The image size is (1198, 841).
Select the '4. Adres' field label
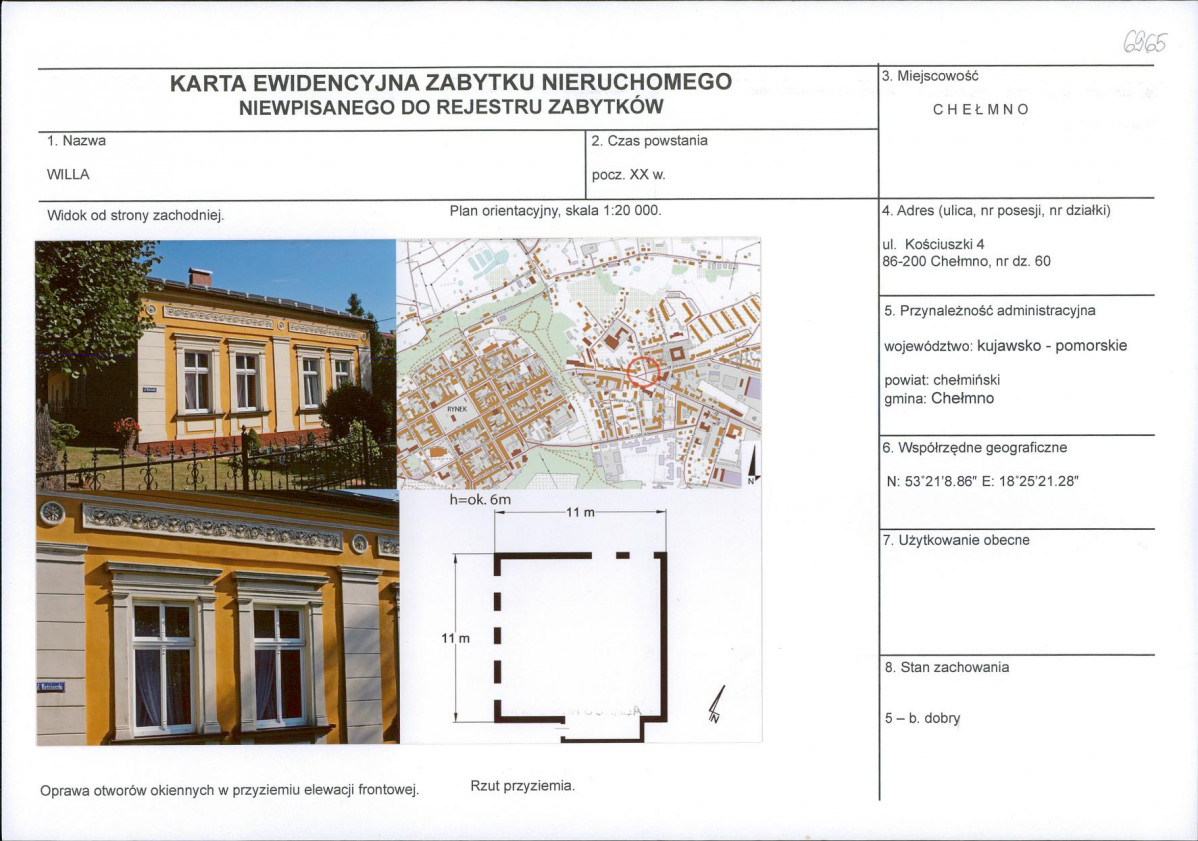click(996, 210)
